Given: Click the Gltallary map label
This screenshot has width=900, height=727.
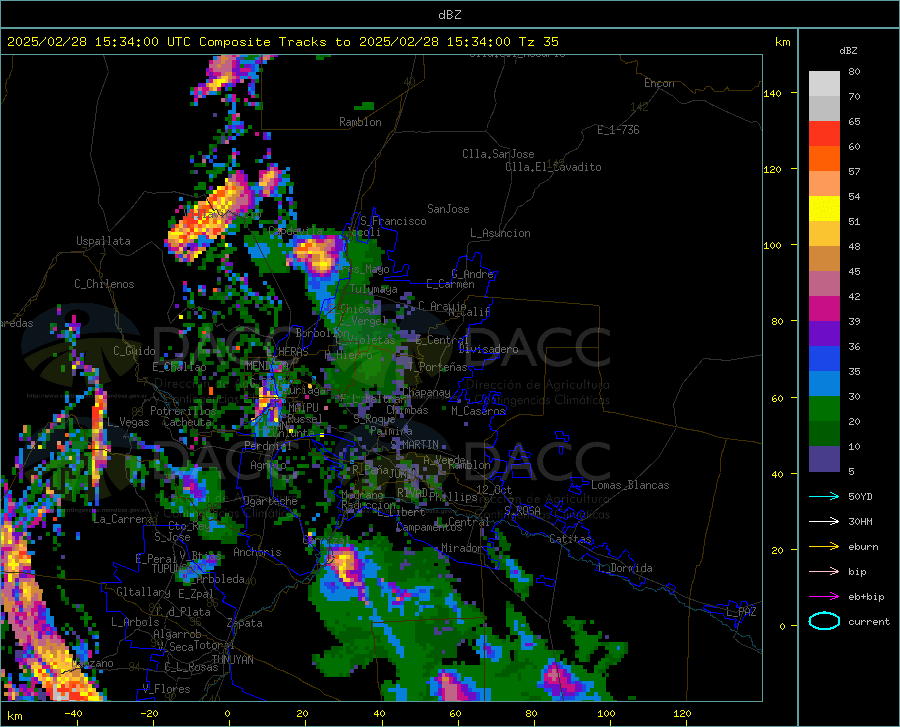Looking at the screenshot, I should tap(143, 592).
